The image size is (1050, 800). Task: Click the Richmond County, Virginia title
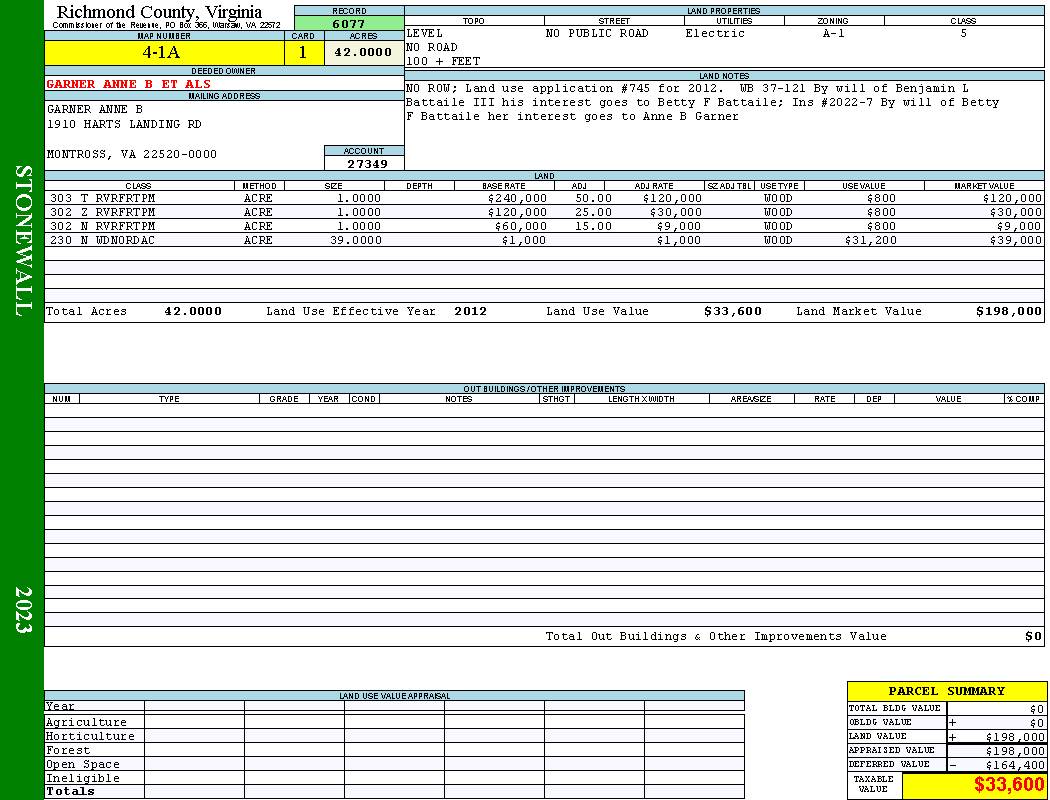tap(159, 12)
